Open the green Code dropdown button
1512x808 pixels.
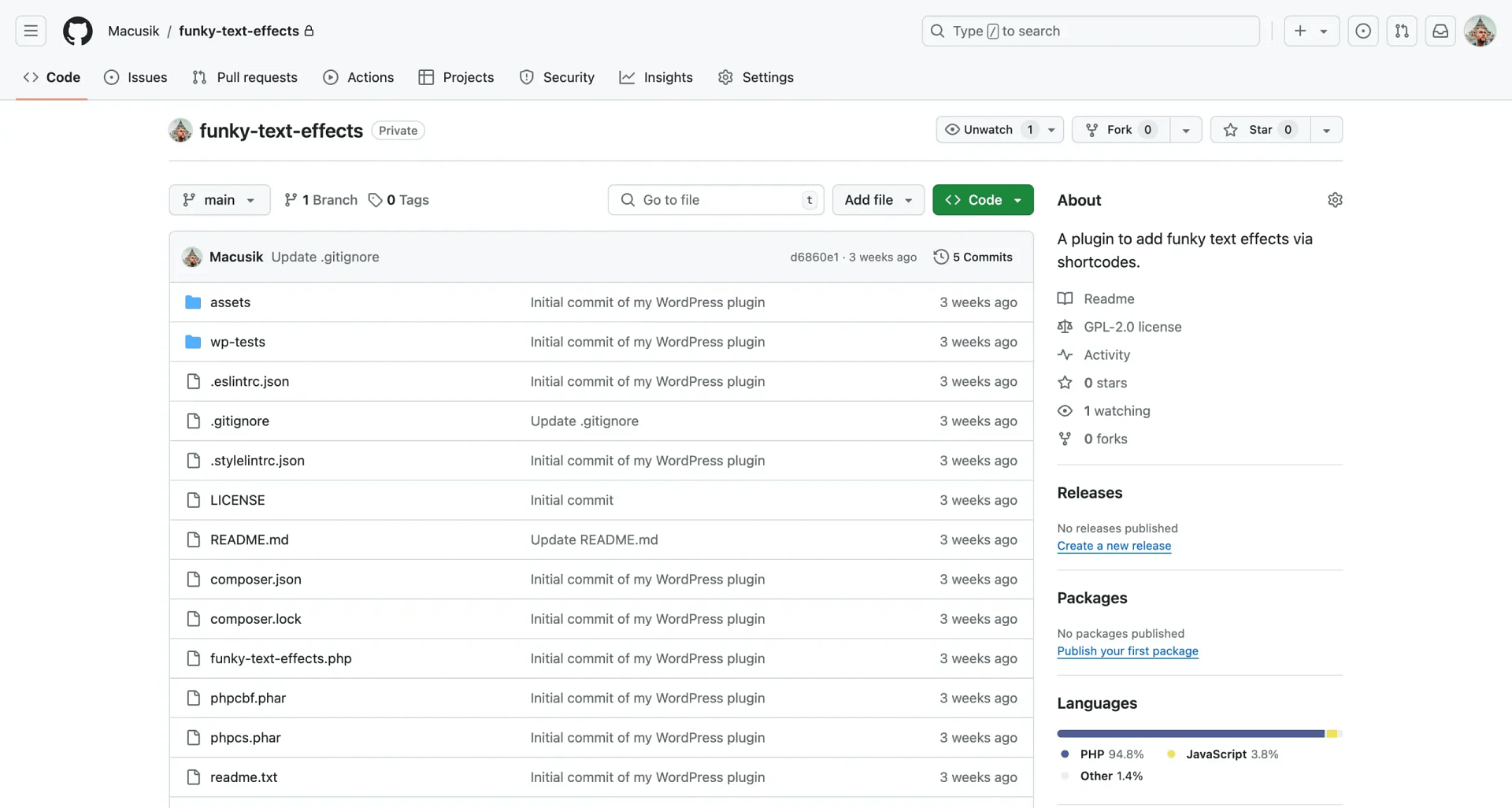coord(983,200)
